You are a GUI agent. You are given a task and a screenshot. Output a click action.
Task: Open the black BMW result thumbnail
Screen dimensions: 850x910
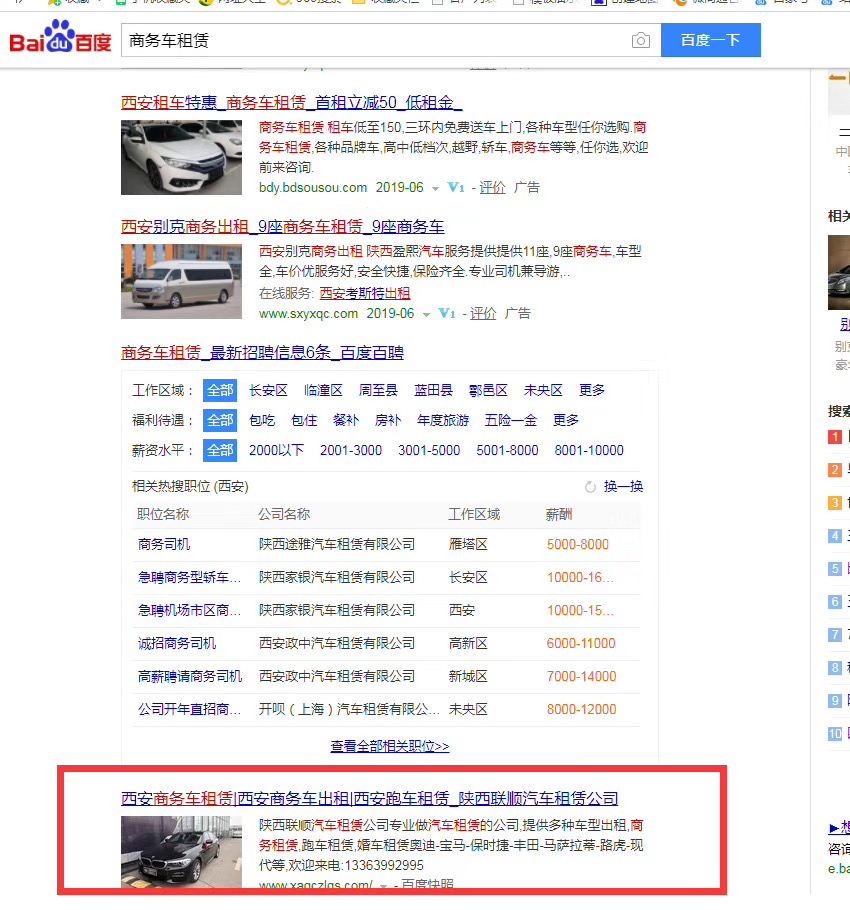pos(181,850)
